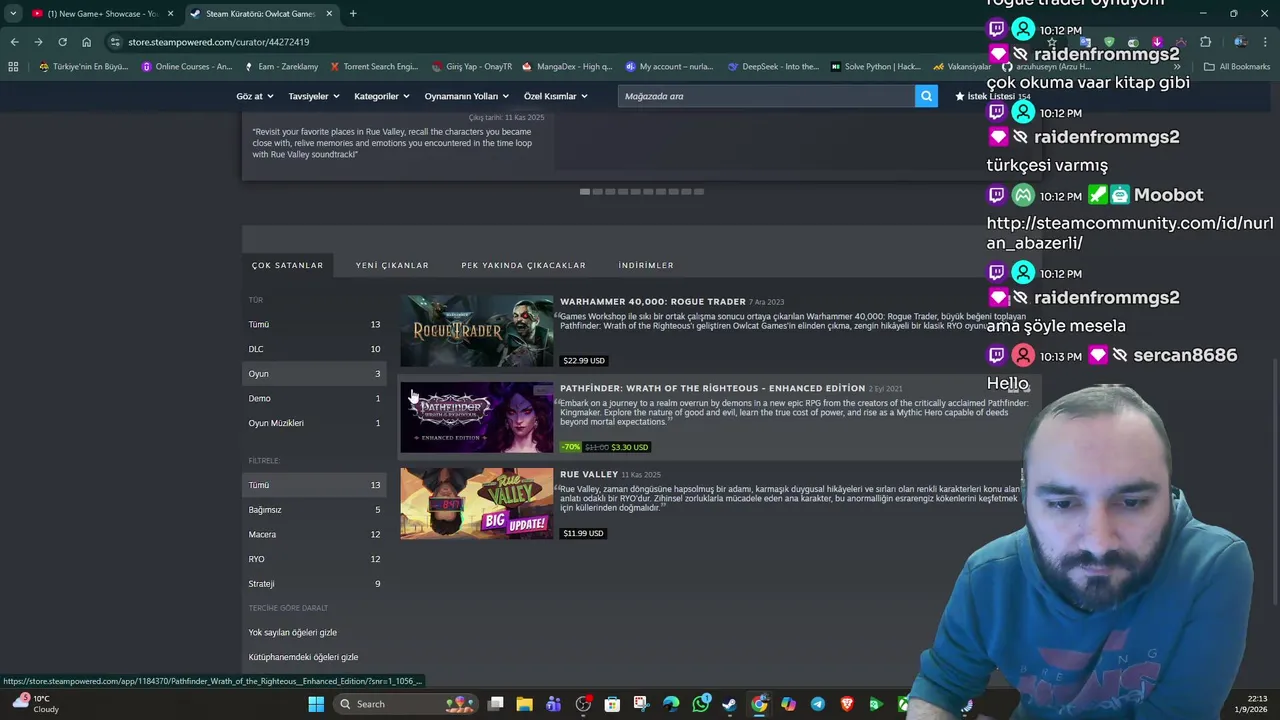Open Solve Python HackerRank bookmark
The height and width of the screenshot is (720, 1280).
(875, 67)
